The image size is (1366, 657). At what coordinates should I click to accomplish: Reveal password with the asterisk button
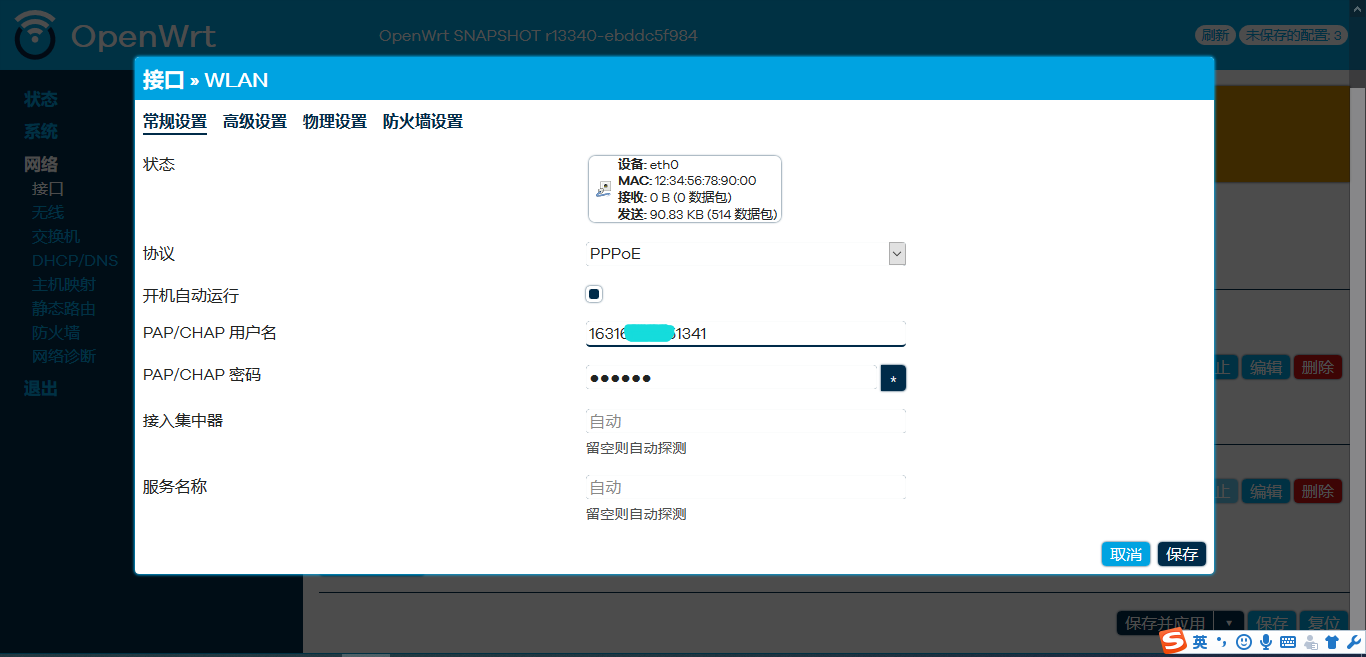coord(893,379)
